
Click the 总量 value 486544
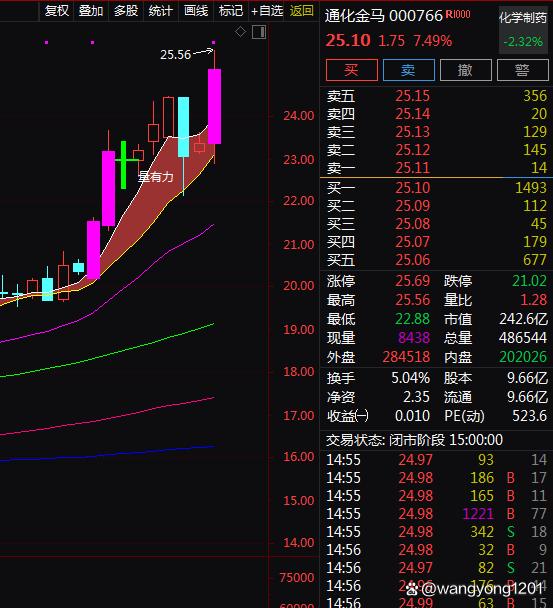[x=523, y=338]
